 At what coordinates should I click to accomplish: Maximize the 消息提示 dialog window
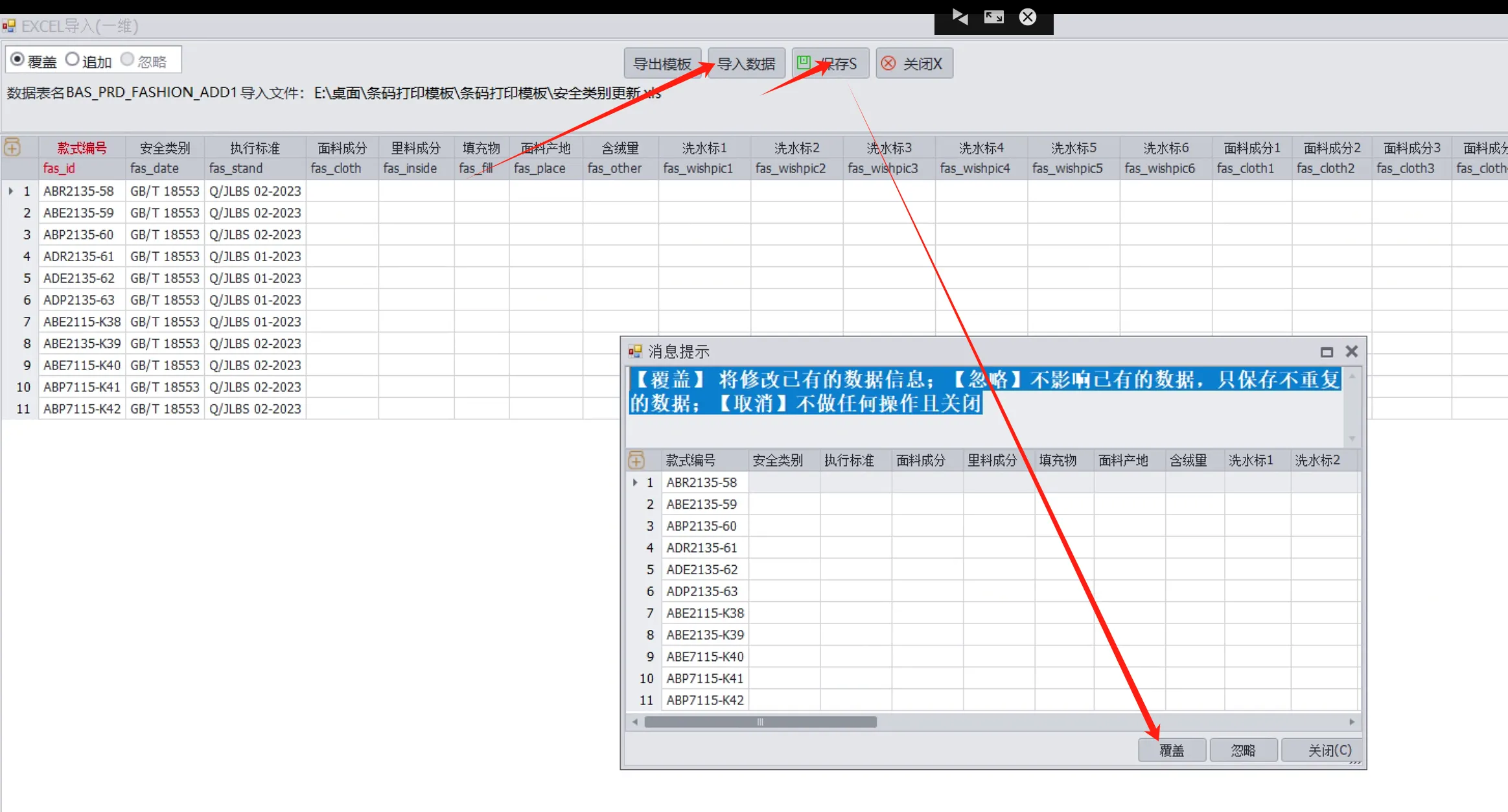[1327, 352]
